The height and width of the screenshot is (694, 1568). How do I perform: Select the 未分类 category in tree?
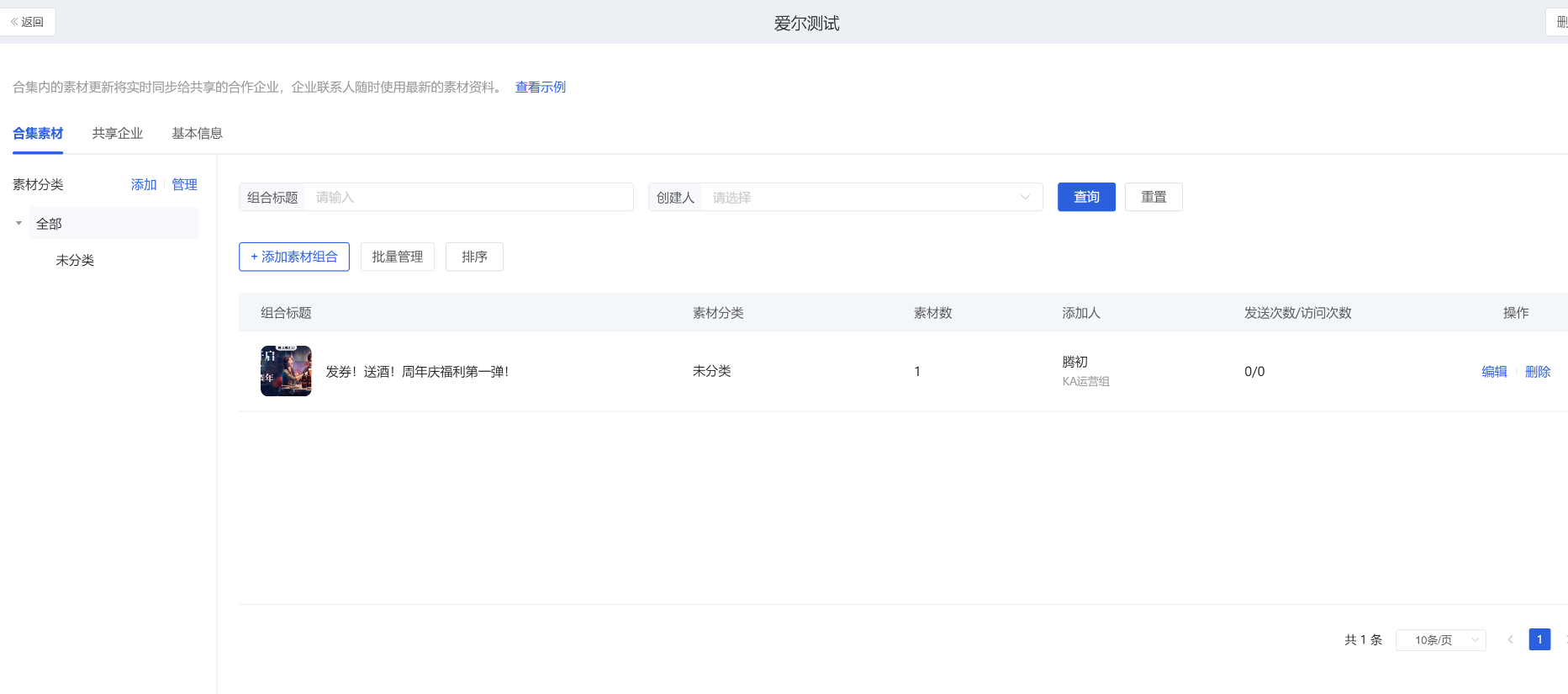point(75,260)
